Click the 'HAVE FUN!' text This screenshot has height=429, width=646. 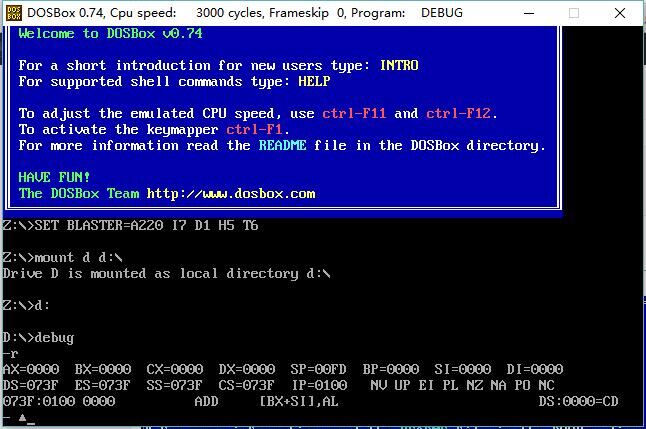click(54, 177)
